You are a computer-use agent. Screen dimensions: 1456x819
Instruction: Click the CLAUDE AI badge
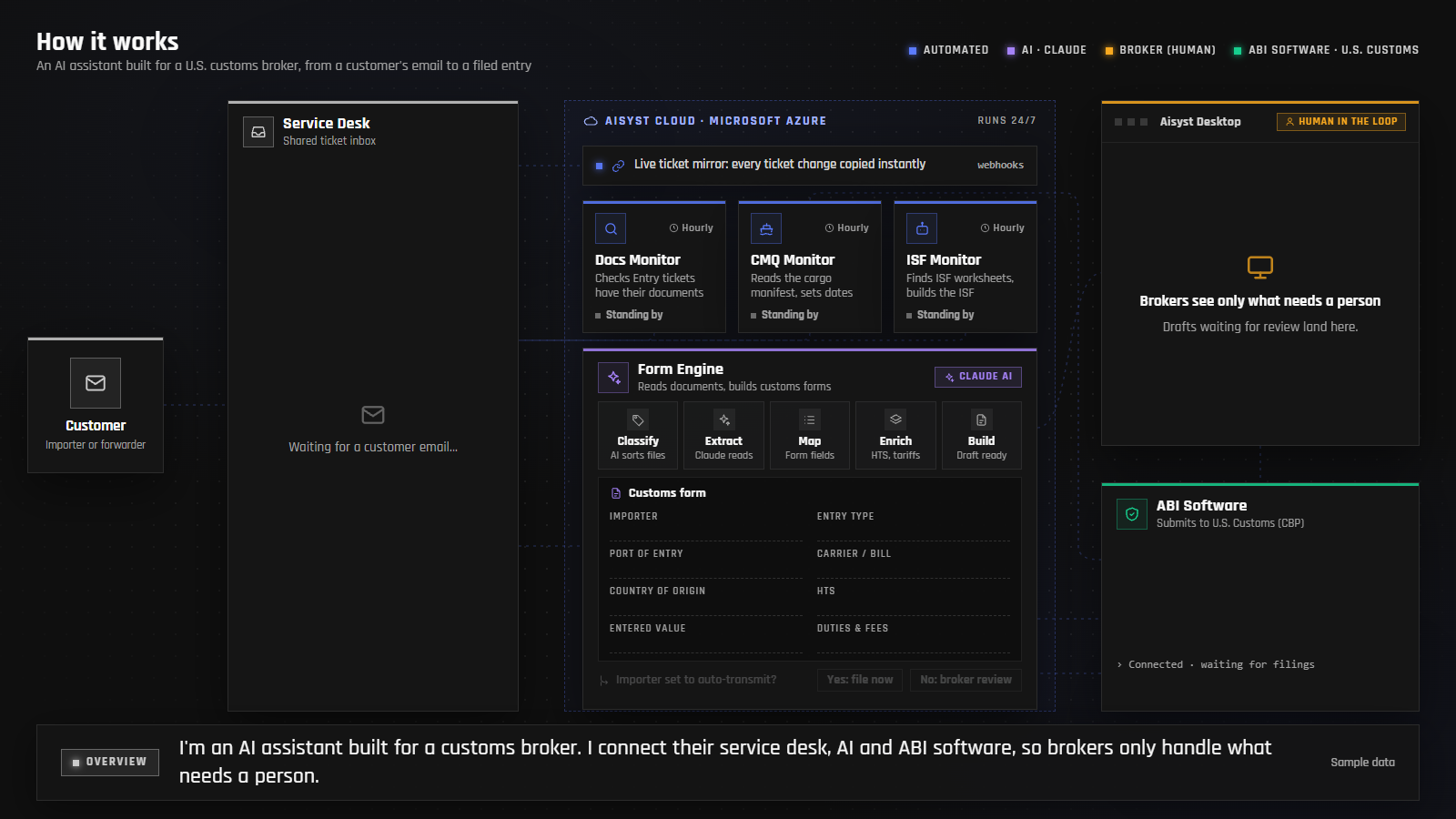(x=978, y=377)
